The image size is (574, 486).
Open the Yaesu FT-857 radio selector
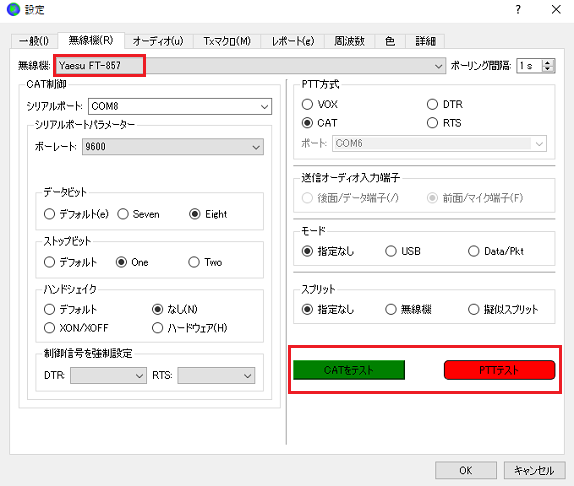click(250, 66)
